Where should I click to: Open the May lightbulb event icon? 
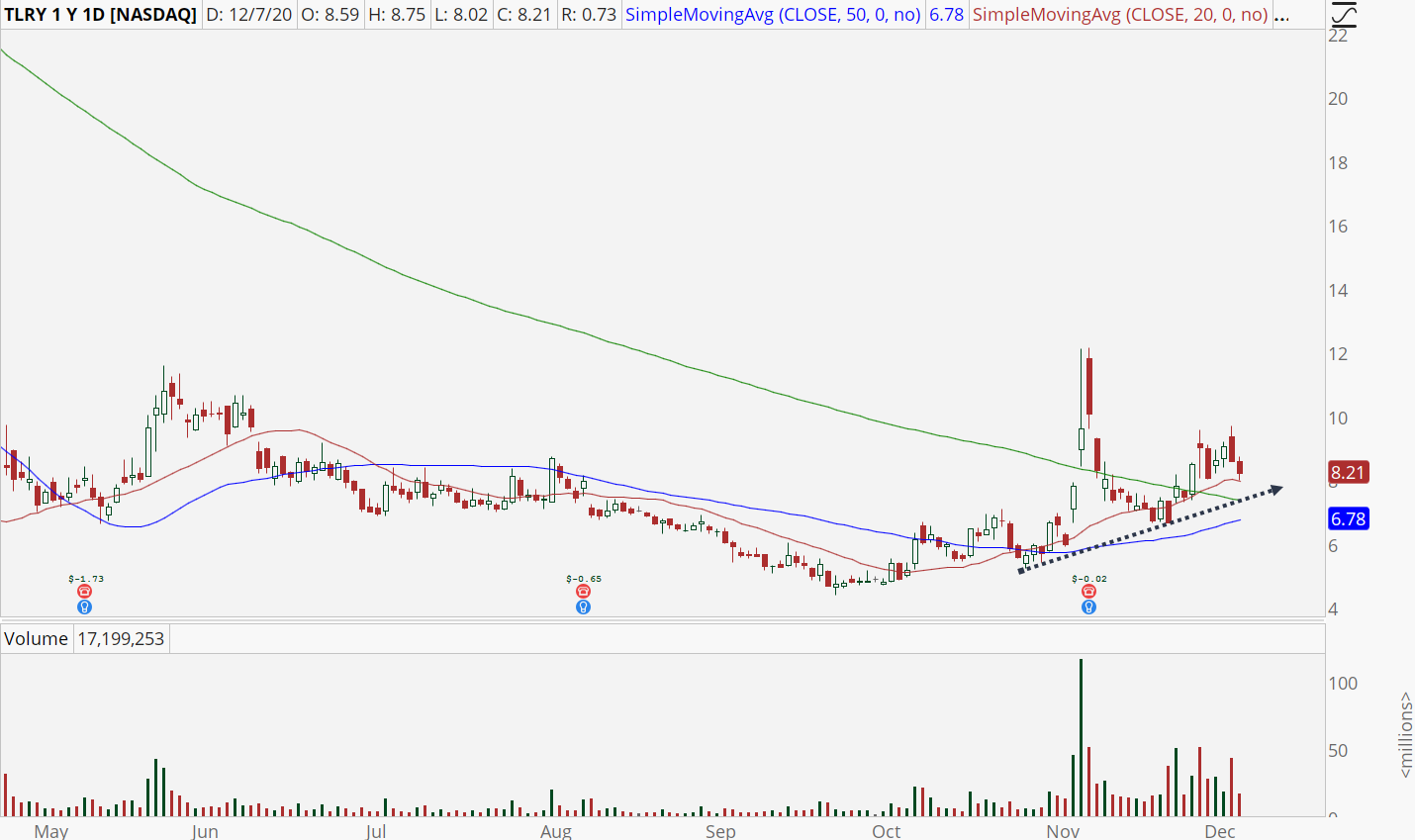tap(85, 607)
